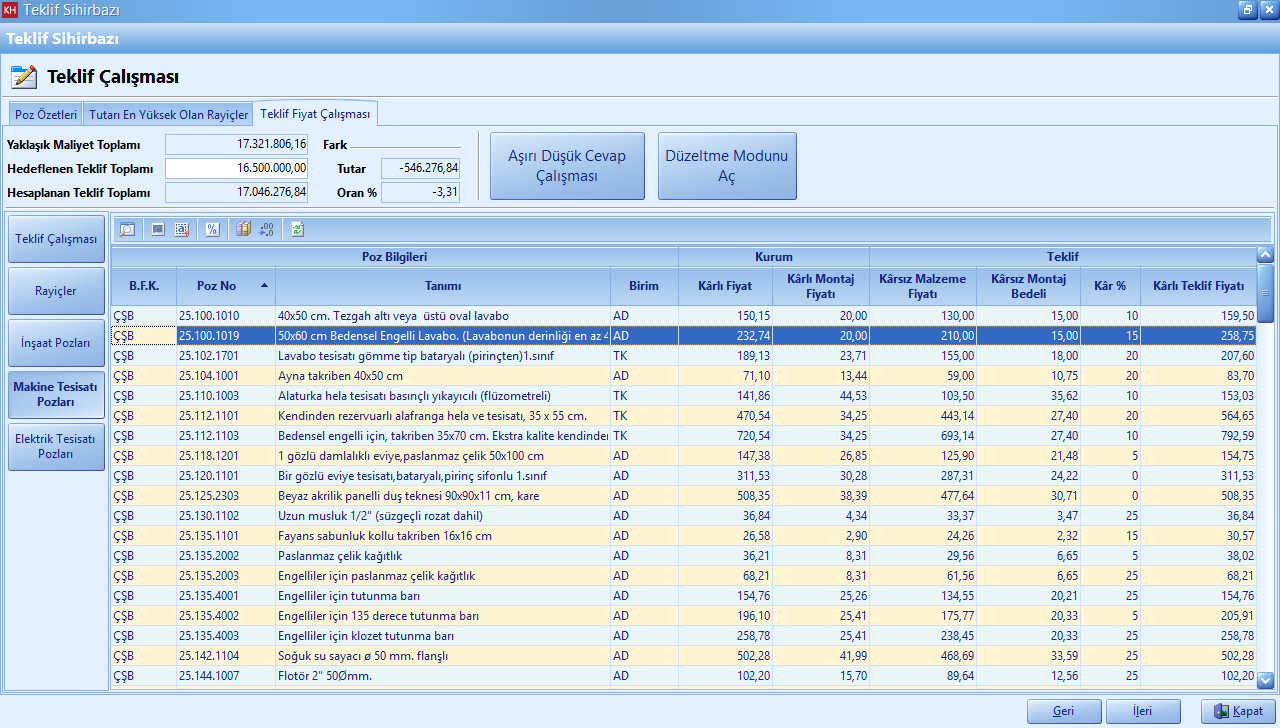Viewport: 1280px width, 728px height.
Task: Click the decimal rounding (.00→.0) icon
Action: 266,229
